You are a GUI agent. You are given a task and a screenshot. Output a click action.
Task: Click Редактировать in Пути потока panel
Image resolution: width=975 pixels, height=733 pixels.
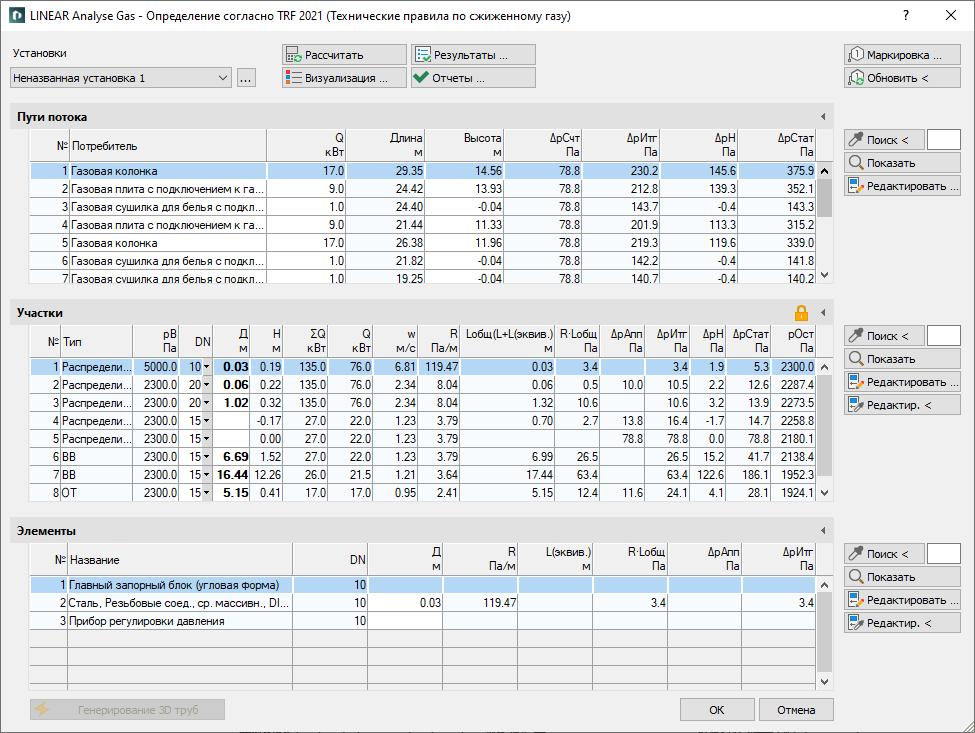point(902,186)
